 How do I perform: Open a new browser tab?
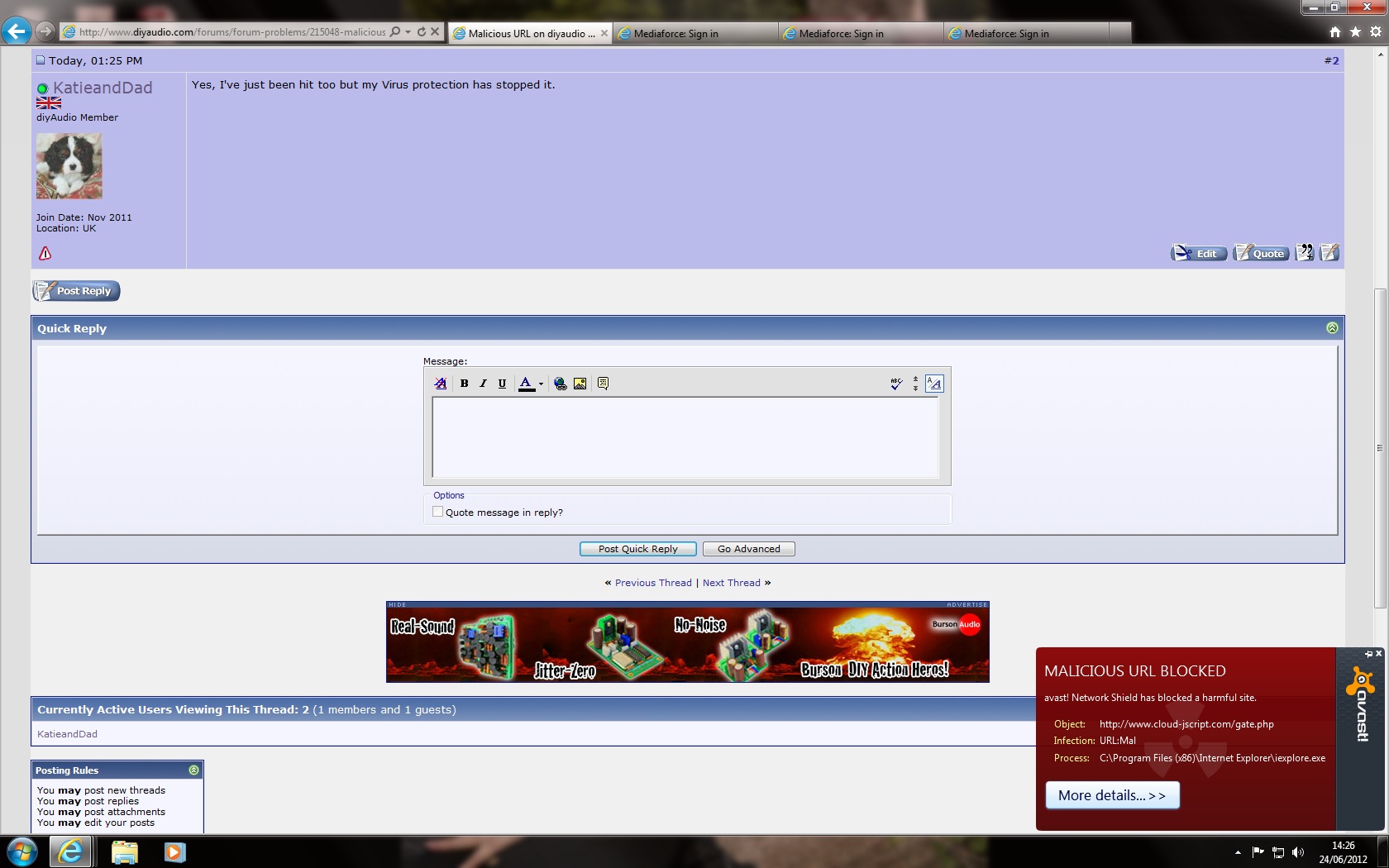(x=1120, y=33)
